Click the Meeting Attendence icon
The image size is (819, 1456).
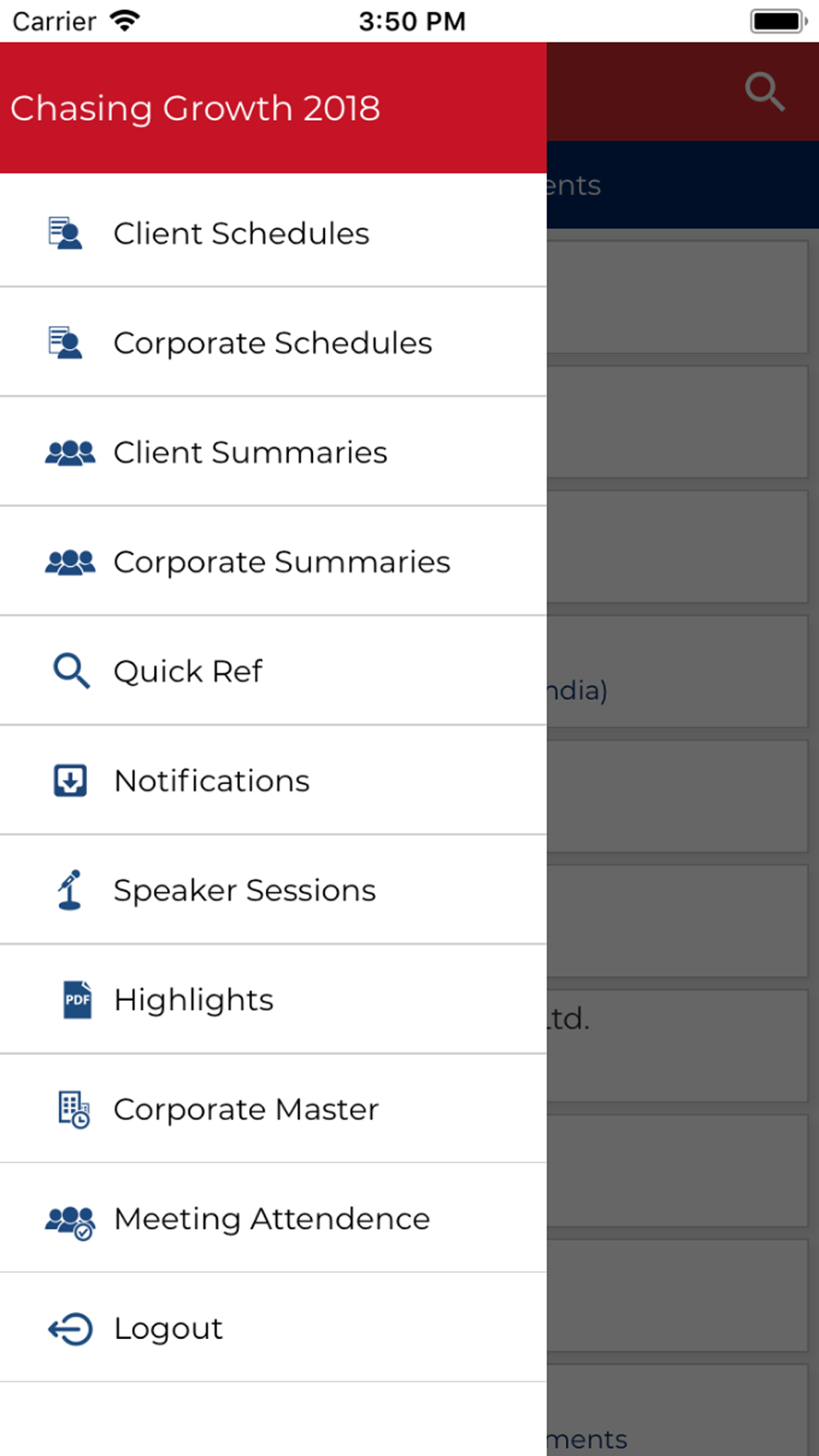click(x=70, y=1222)
